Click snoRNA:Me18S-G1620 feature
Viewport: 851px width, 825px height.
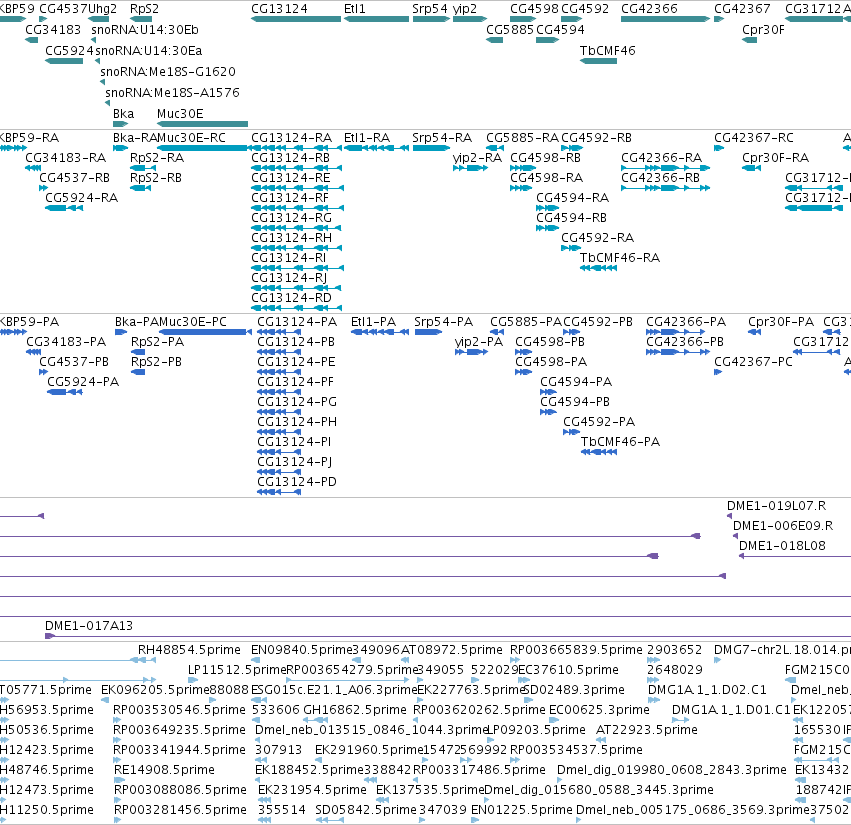coord(103,82)
